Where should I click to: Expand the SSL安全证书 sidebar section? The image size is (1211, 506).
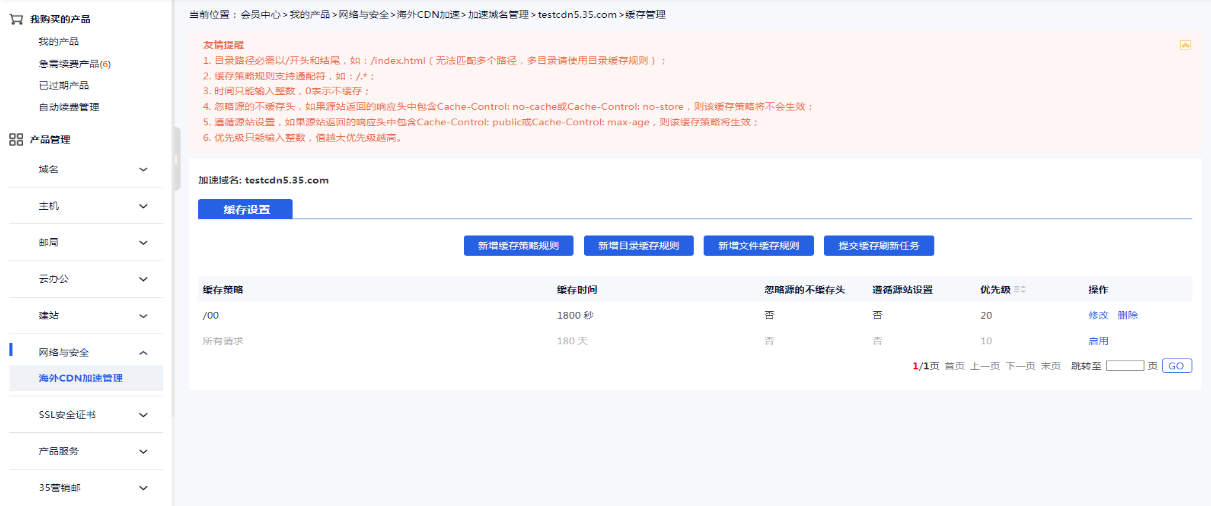click(x=143, y=415)
